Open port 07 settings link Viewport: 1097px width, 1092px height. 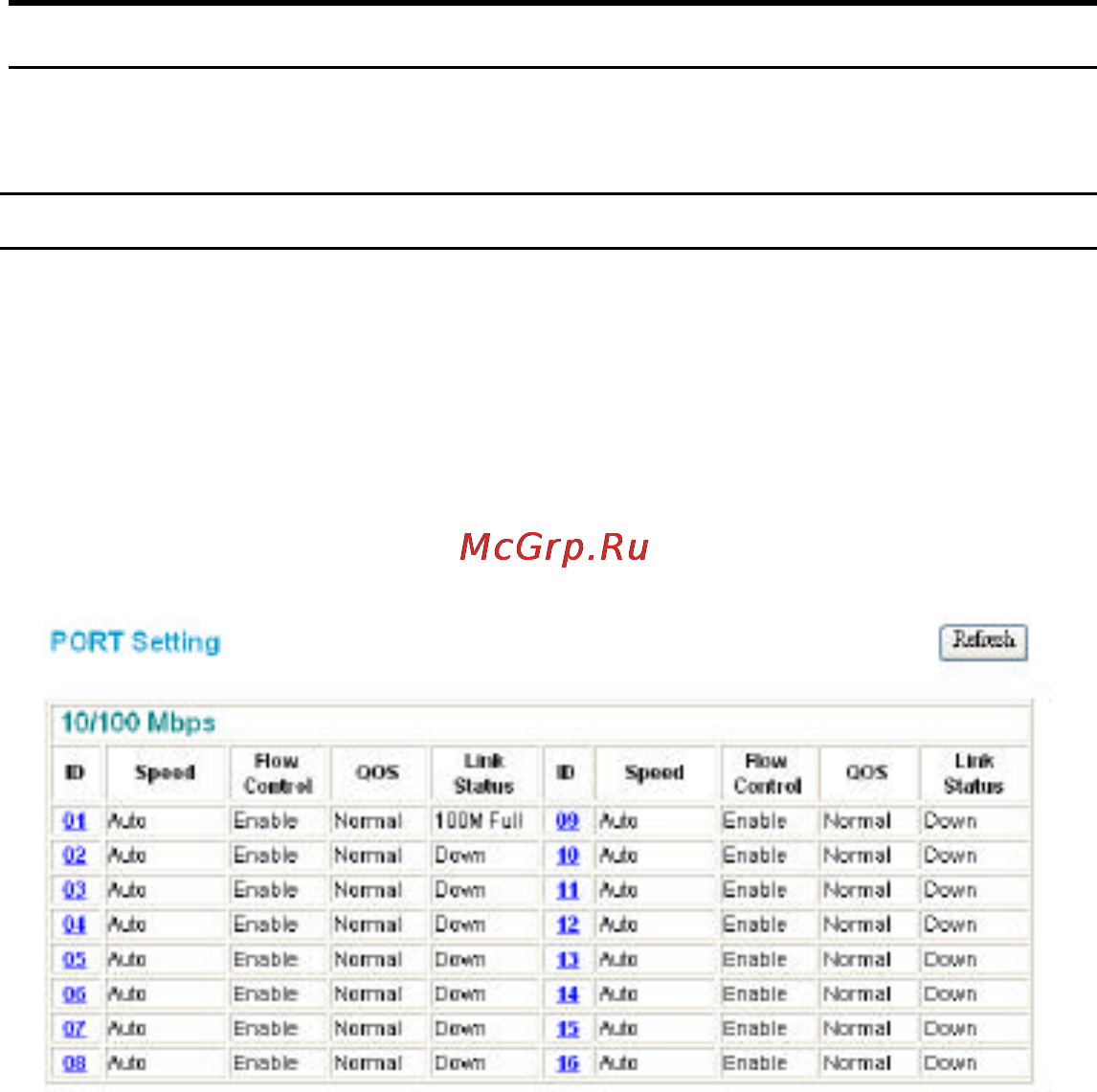[74, 1028]
